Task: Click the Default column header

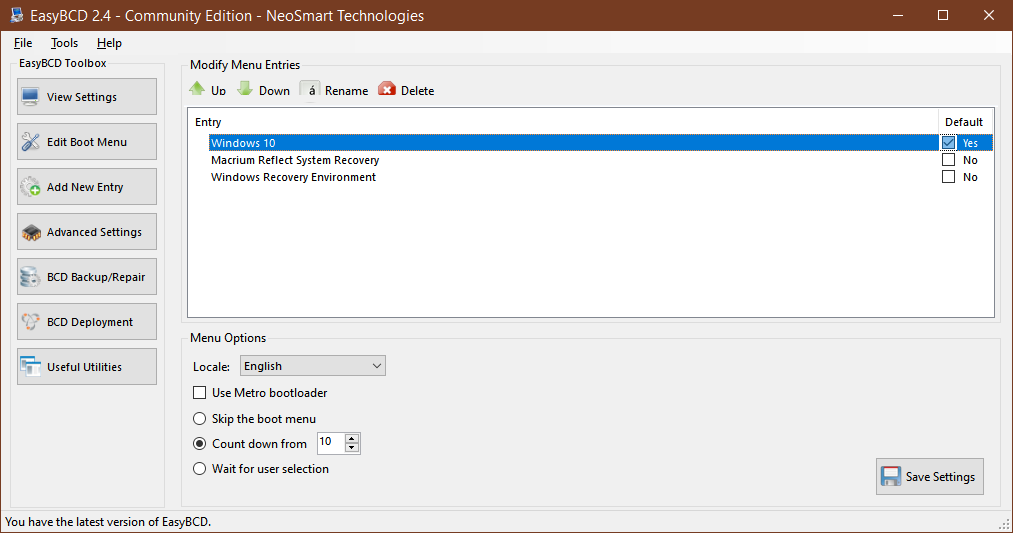Action: coord(965,121)
